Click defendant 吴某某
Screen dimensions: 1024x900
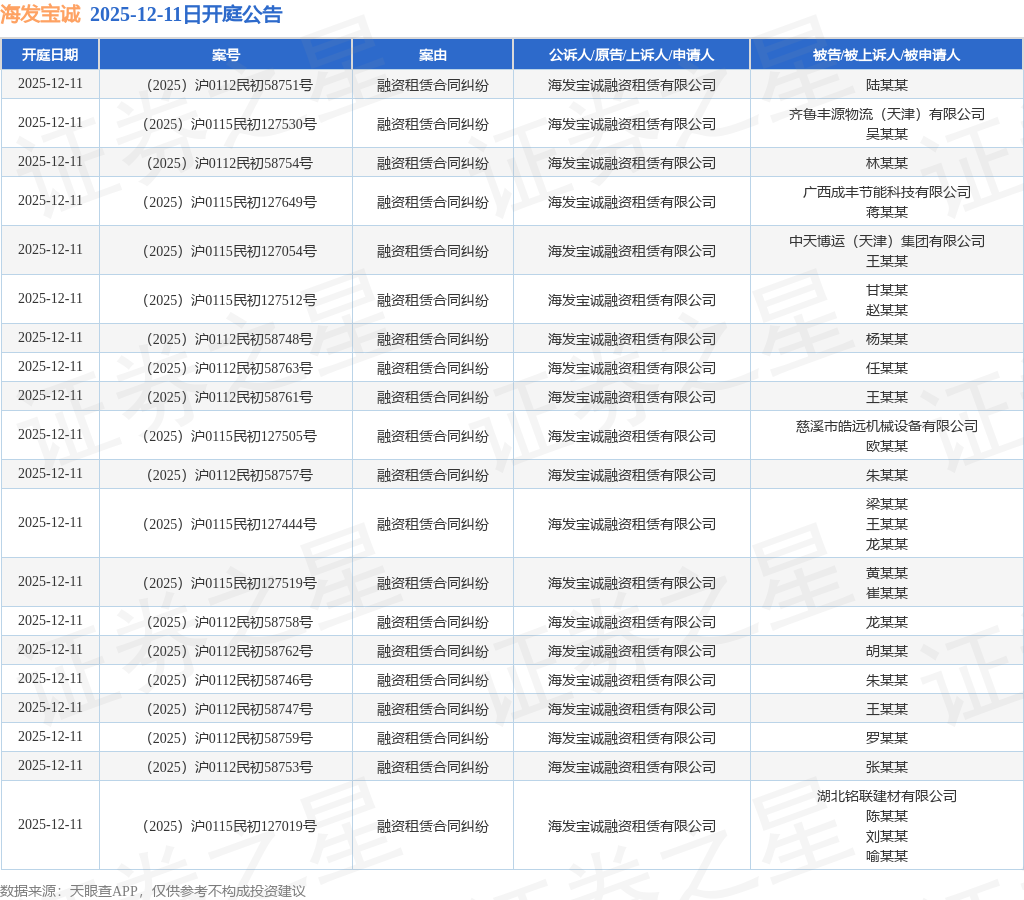pyautogui.click(x=886, y=134)
